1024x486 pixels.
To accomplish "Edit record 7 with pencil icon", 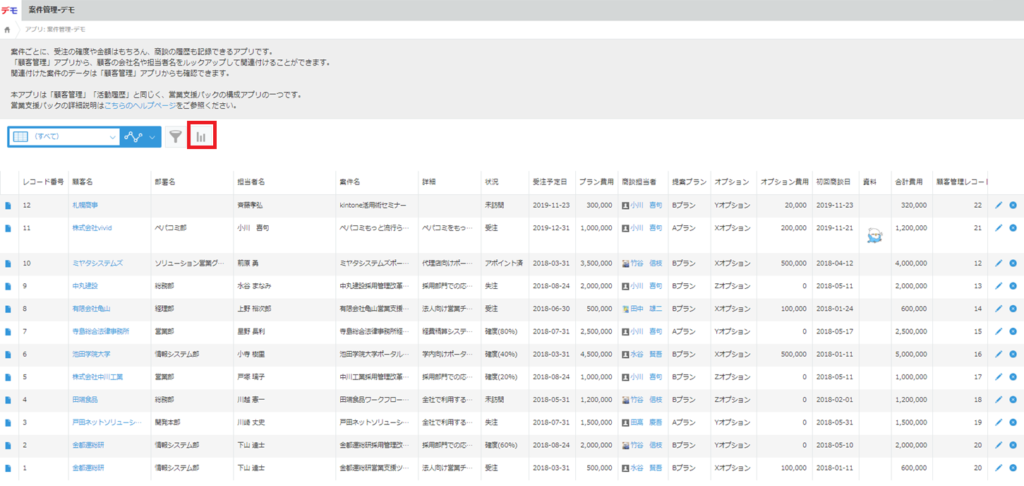I will tap(998, 331).
